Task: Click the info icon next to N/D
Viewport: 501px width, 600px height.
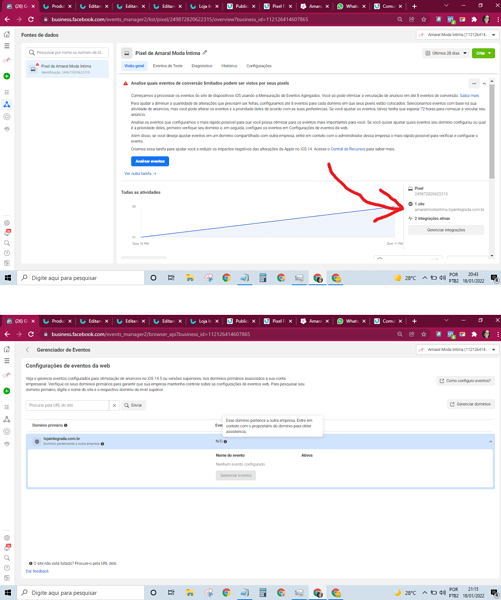Action: [x=225, y=442]
